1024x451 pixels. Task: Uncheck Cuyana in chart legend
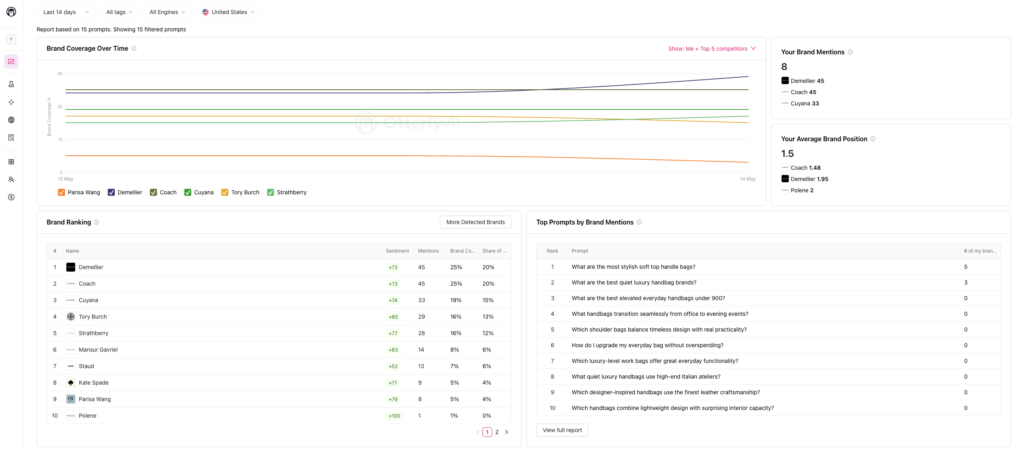(187, 193)
